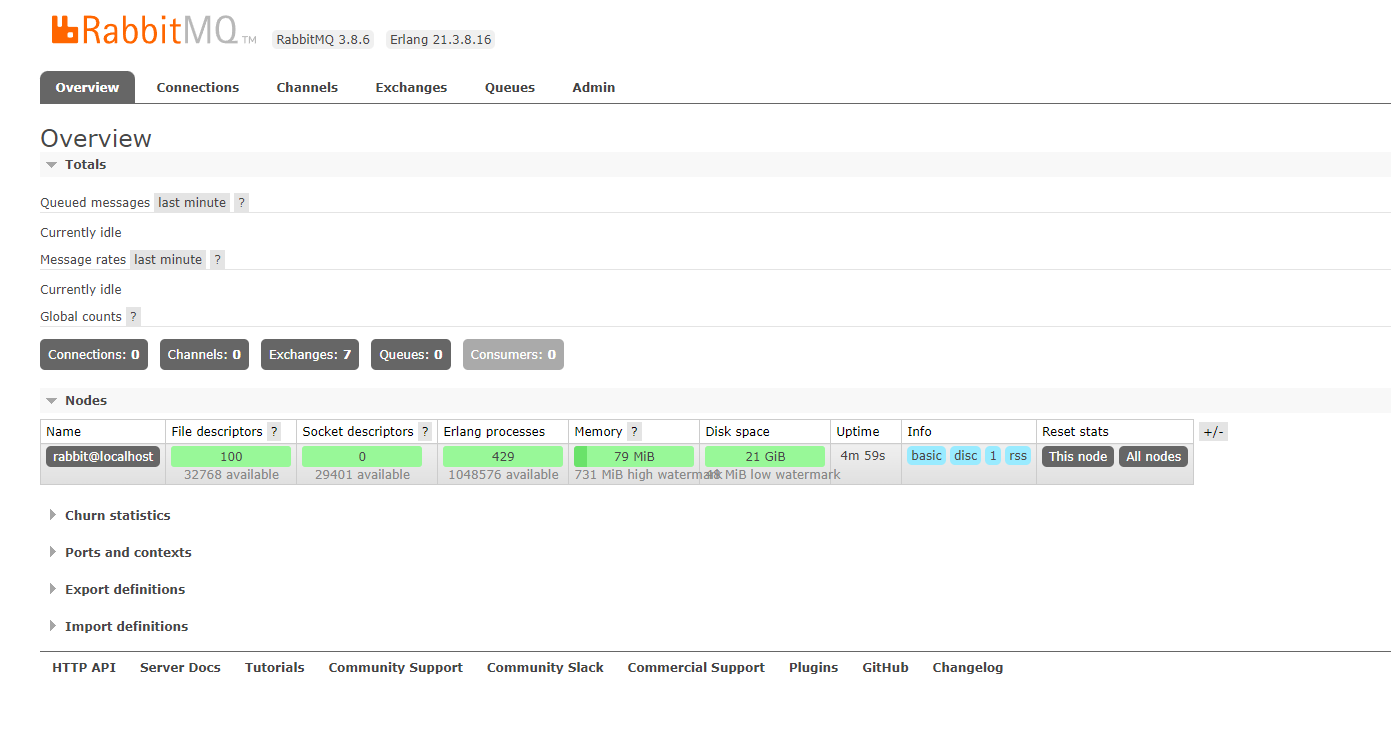
Task: Click the rss info tag
Action: point(1018,455)
